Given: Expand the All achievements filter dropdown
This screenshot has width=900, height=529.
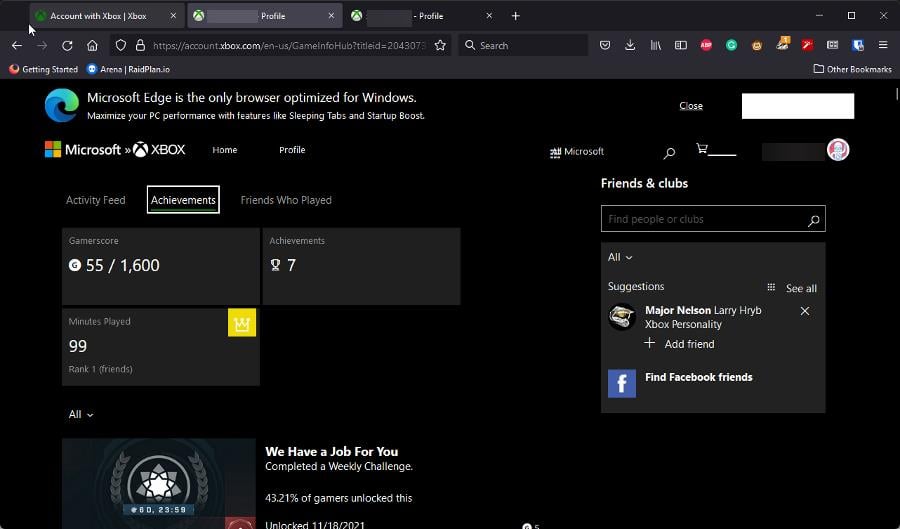Looking at the screenshot, I should point(81,414).
